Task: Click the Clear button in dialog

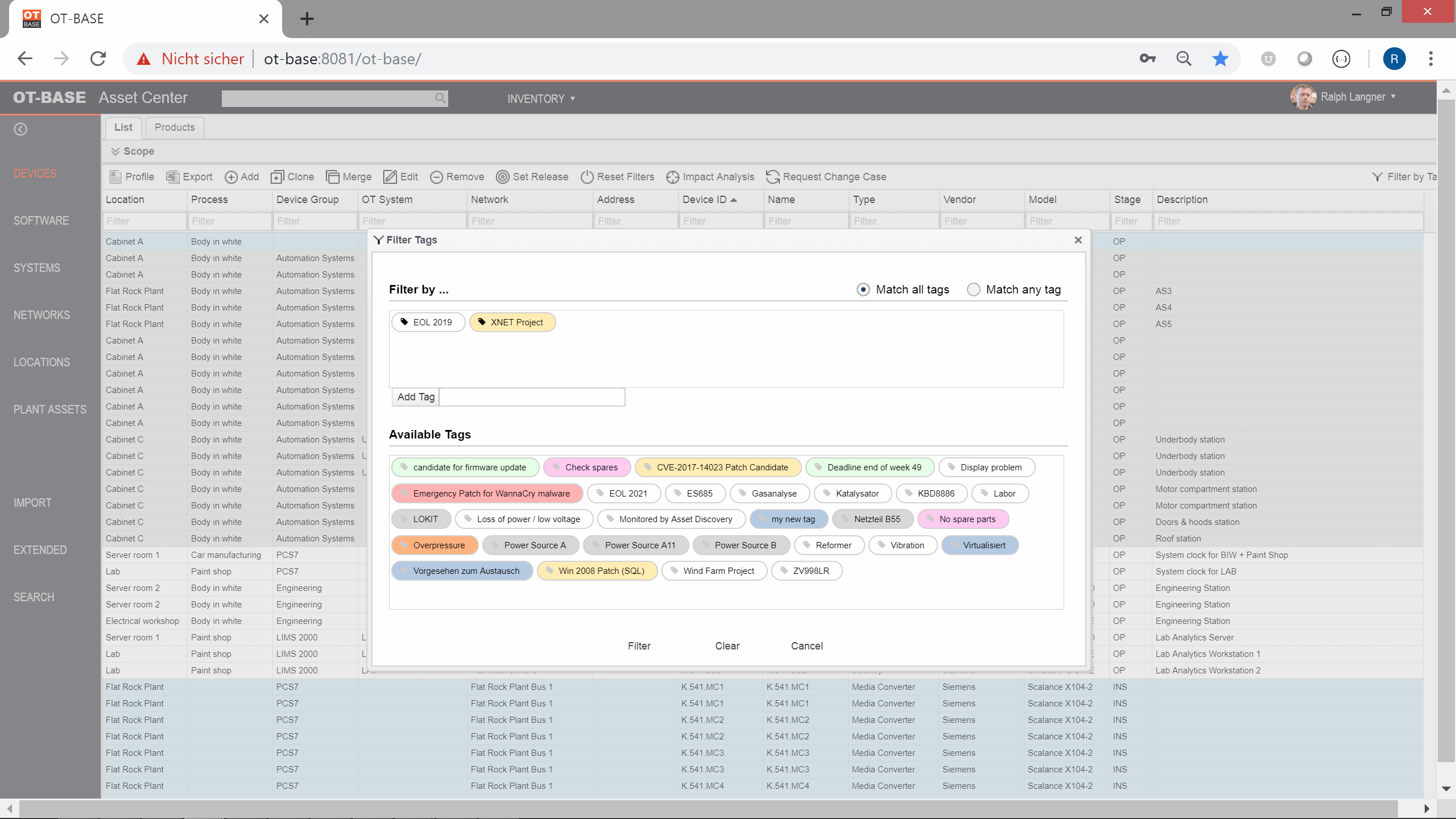Action: point(727,646)
